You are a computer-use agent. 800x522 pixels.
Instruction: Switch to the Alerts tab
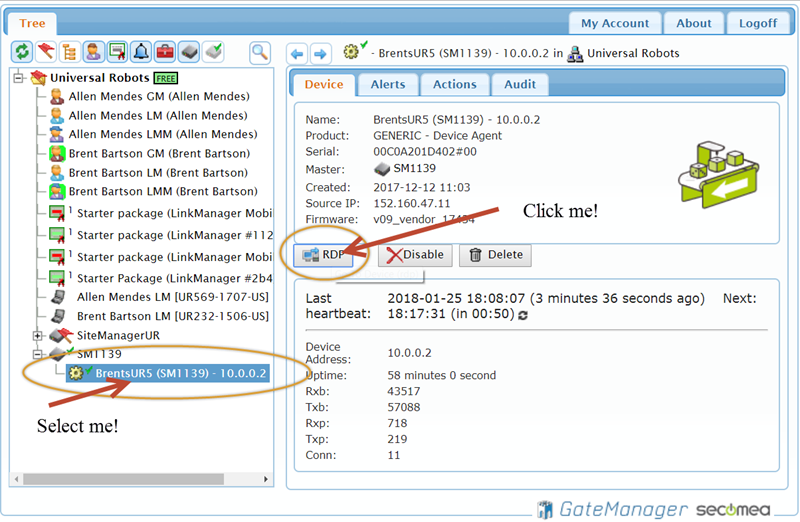coord(387,85)
